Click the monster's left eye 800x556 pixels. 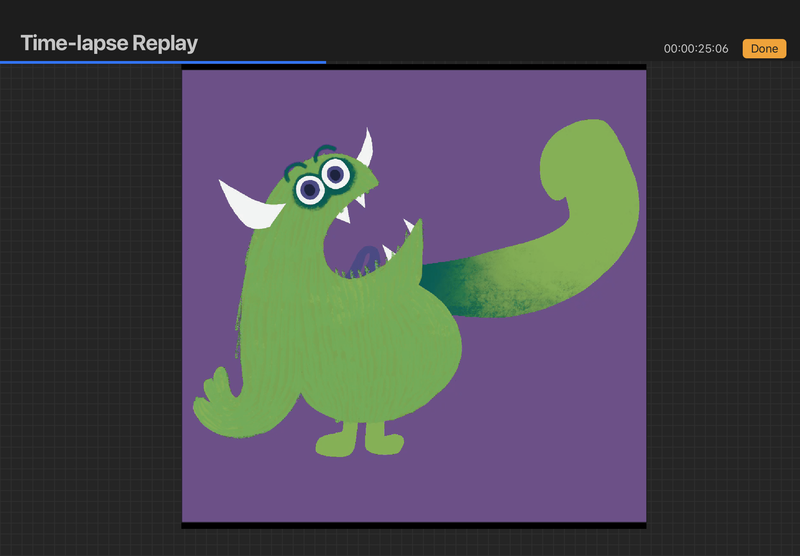[x=309, y=188]
